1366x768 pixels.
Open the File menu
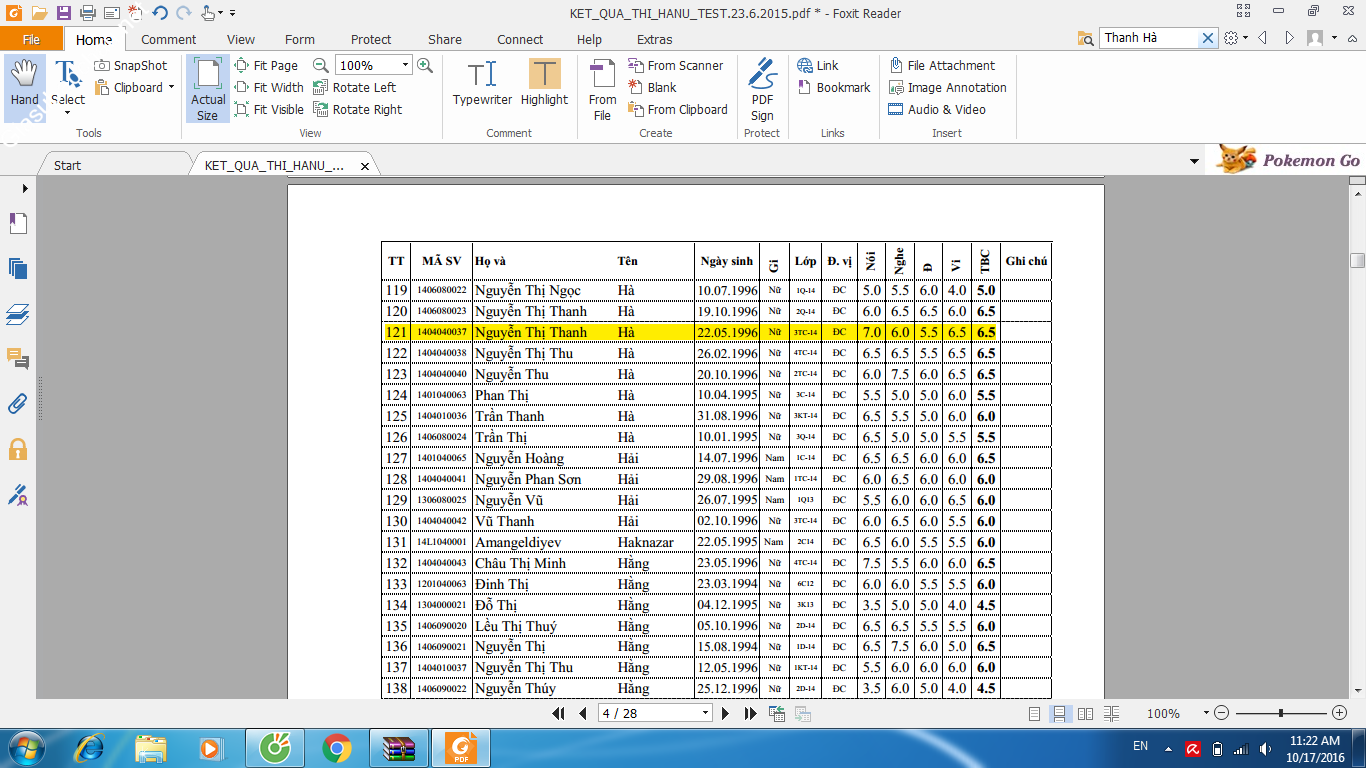[x=31, y=40]
